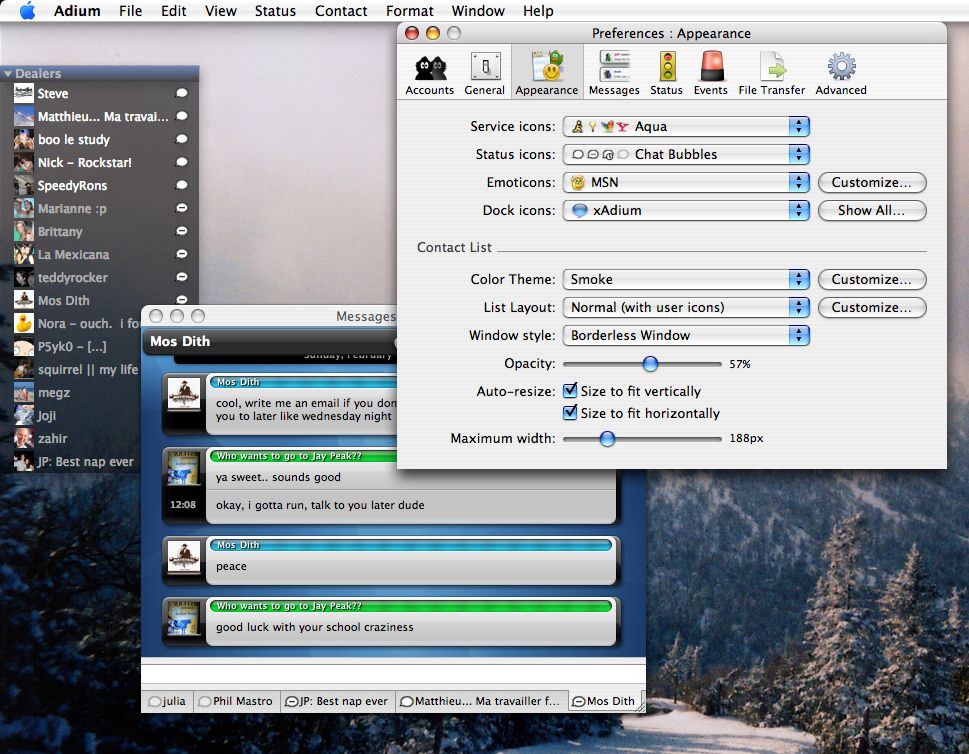Collapse the Dealers contact group
The width and height of the screenshot is (969, 754).
pyautogui.click(x=8, y=74)
